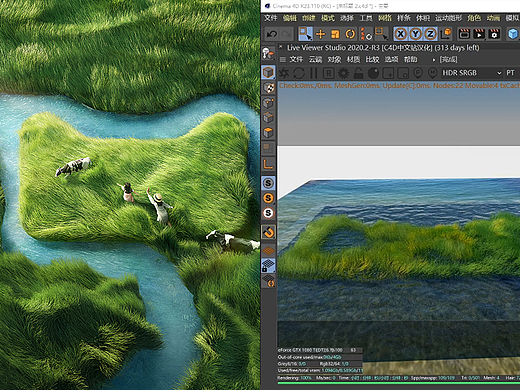Toggle lock resolution padlock in Live Viewer
Image resolution: width=520 pixels, height=390 pixels.
tap(358, 73)
